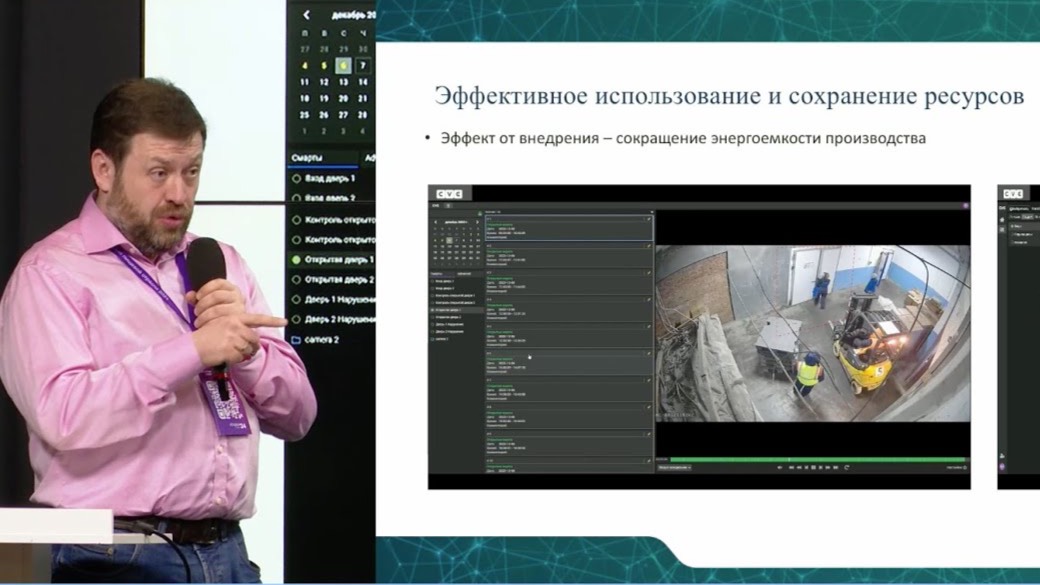Select the Дверь 2 Нарушение radio on the background screen

tap(296, 320)
